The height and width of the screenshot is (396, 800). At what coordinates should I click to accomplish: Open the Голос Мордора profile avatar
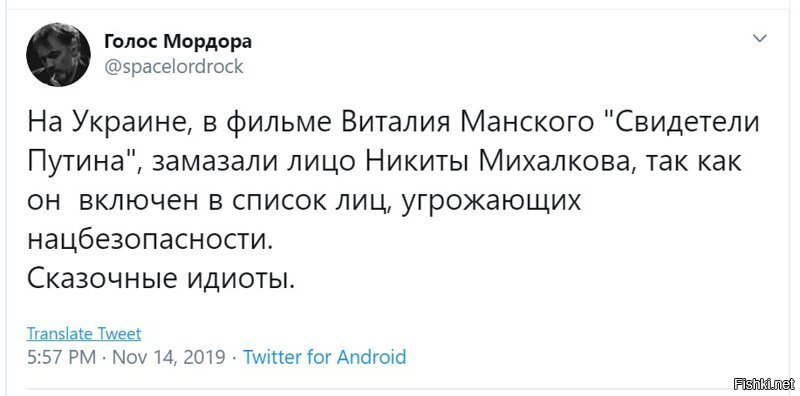coord(58,55)
